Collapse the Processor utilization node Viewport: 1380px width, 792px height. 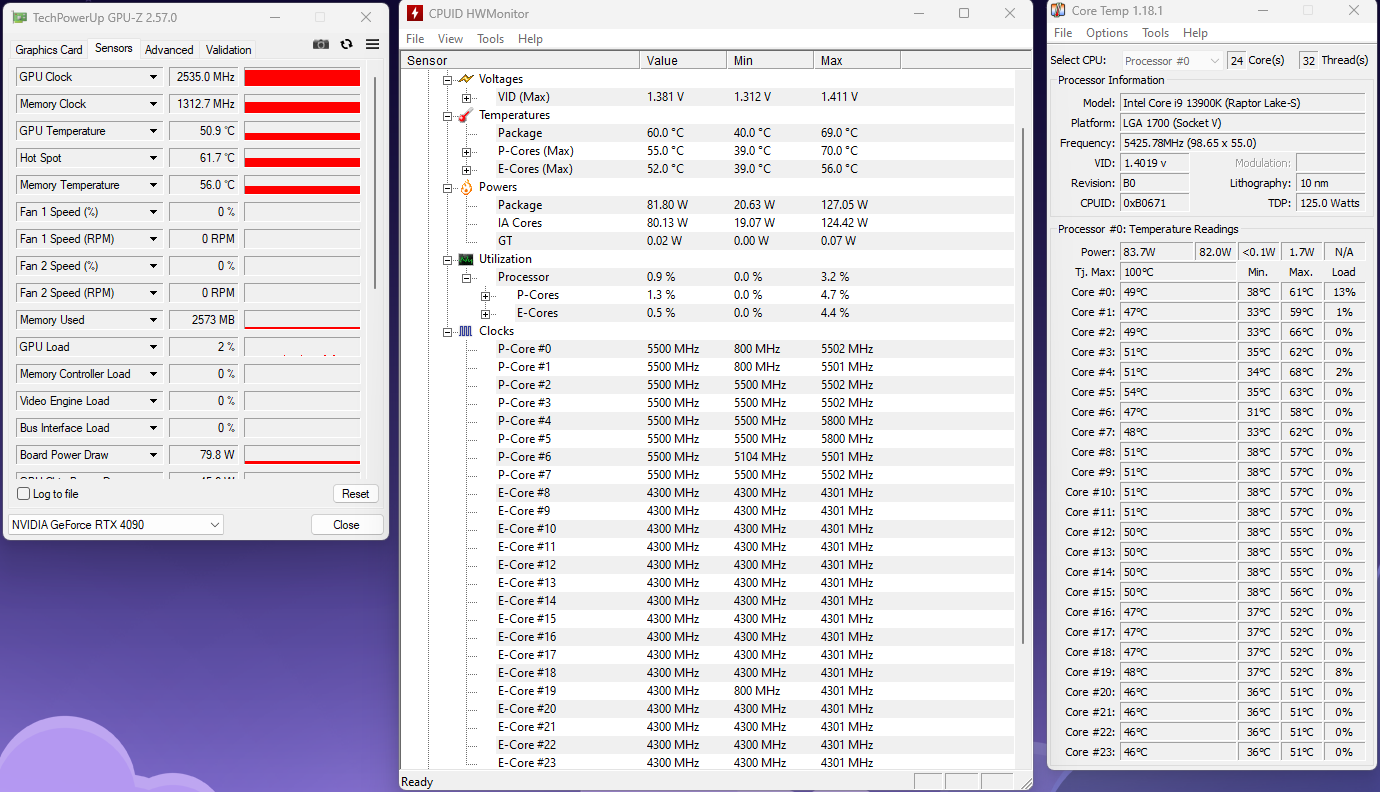(x=466, y=277)
